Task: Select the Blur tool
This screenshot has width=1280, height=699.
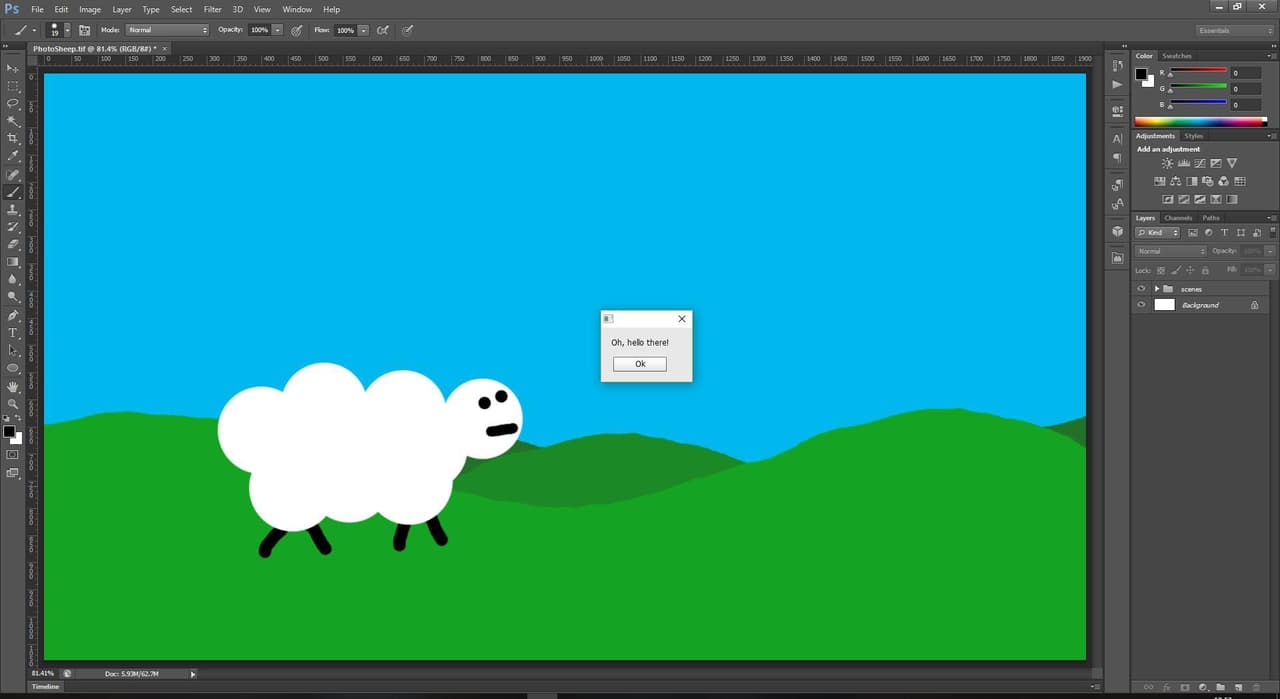Action: pos(13,279)
